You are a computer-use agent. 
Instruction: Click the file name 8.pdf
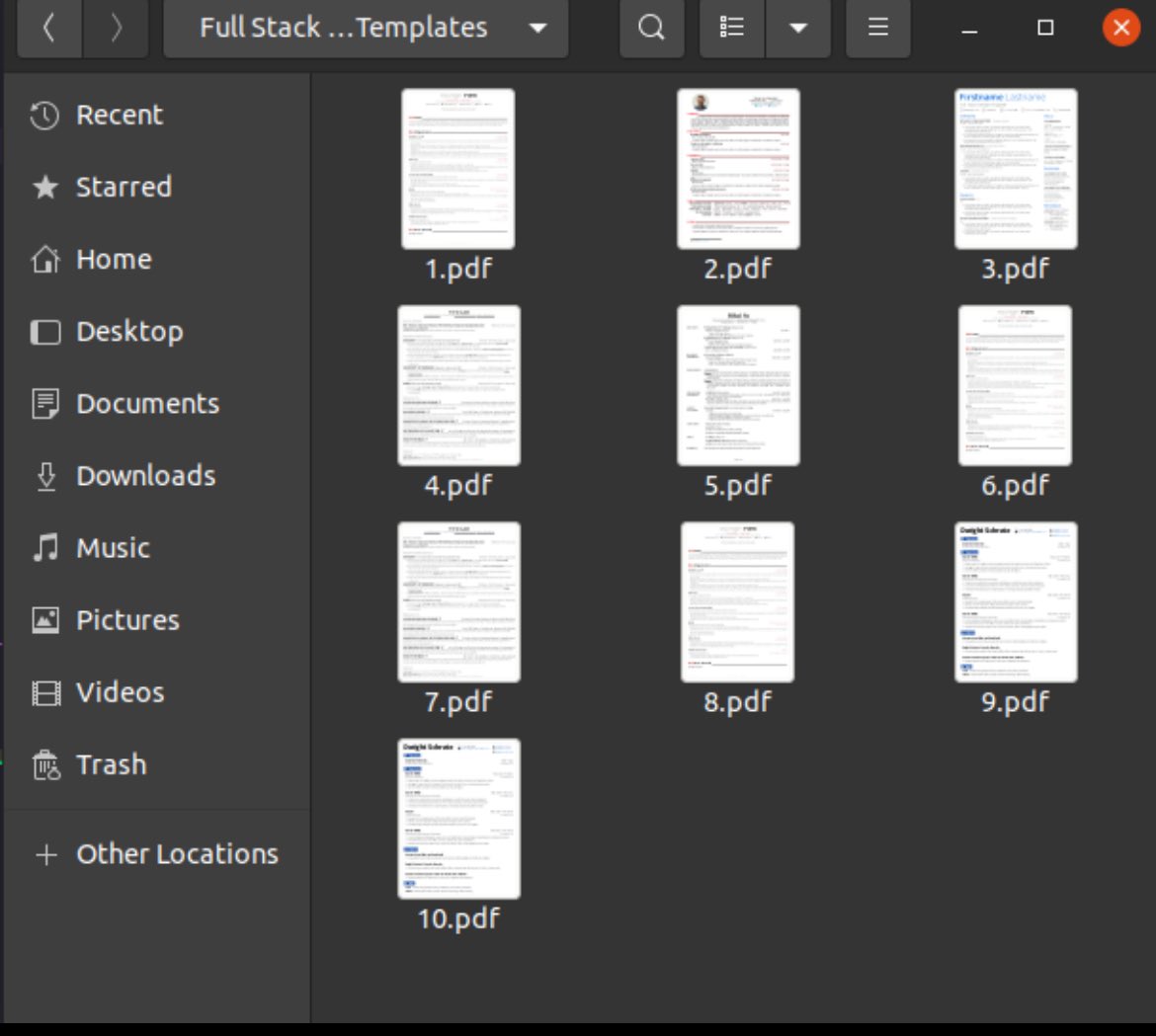[x=737, y=702]
